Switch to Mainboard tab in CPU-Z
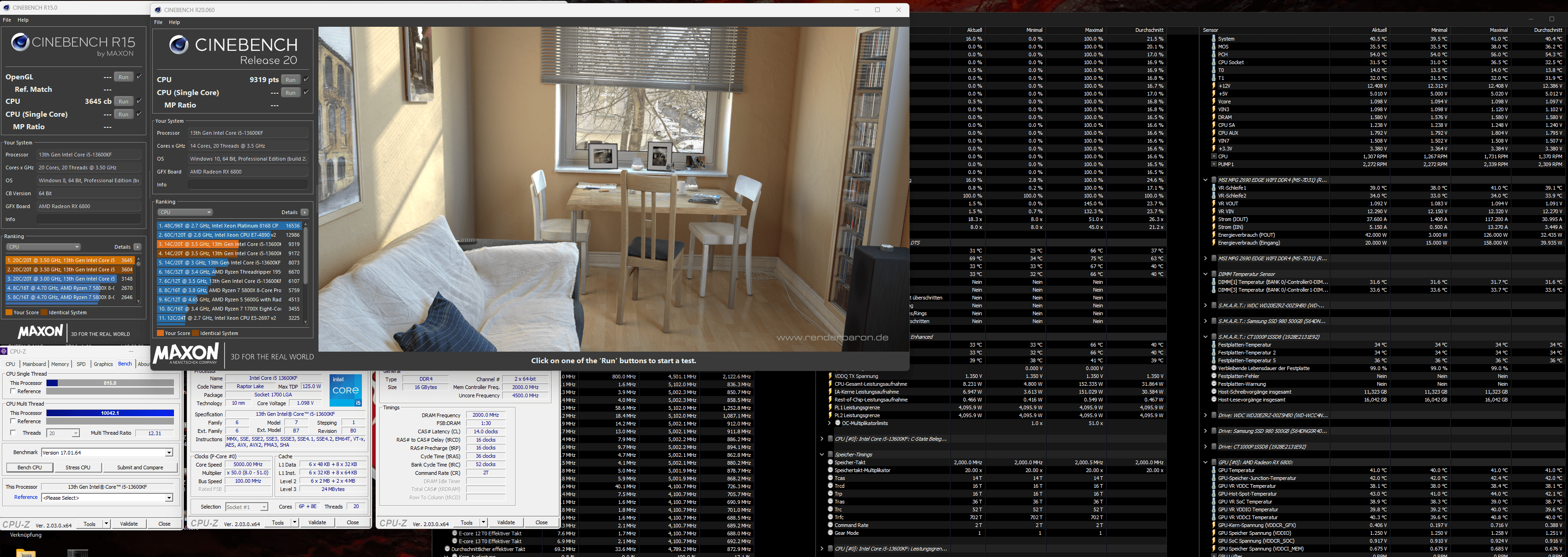 pyautogui.click(x=34, y=364)
